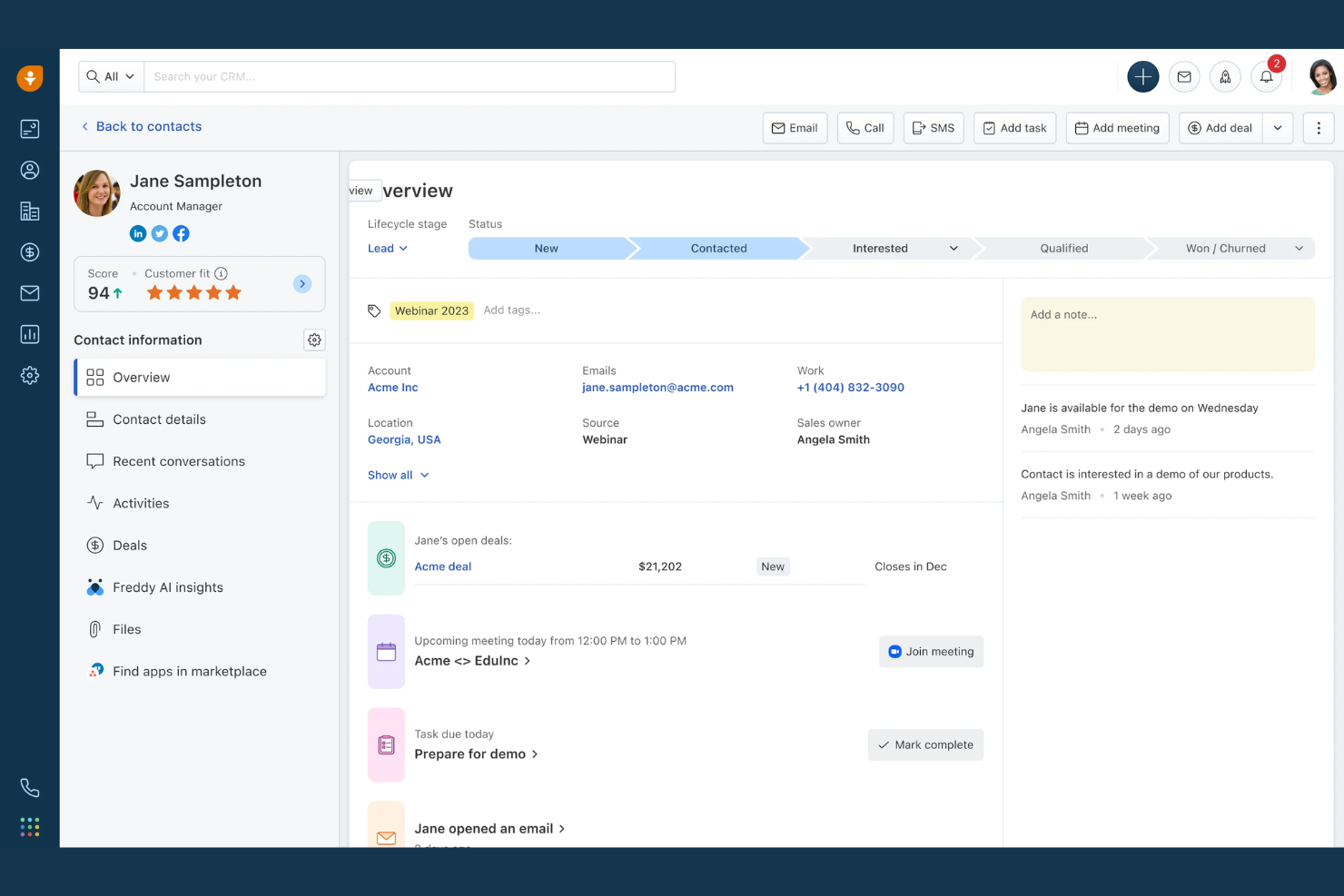Click the Email action button
Image resolution: width=1344 pixels, height=896 pixels.
pos(795,128)
